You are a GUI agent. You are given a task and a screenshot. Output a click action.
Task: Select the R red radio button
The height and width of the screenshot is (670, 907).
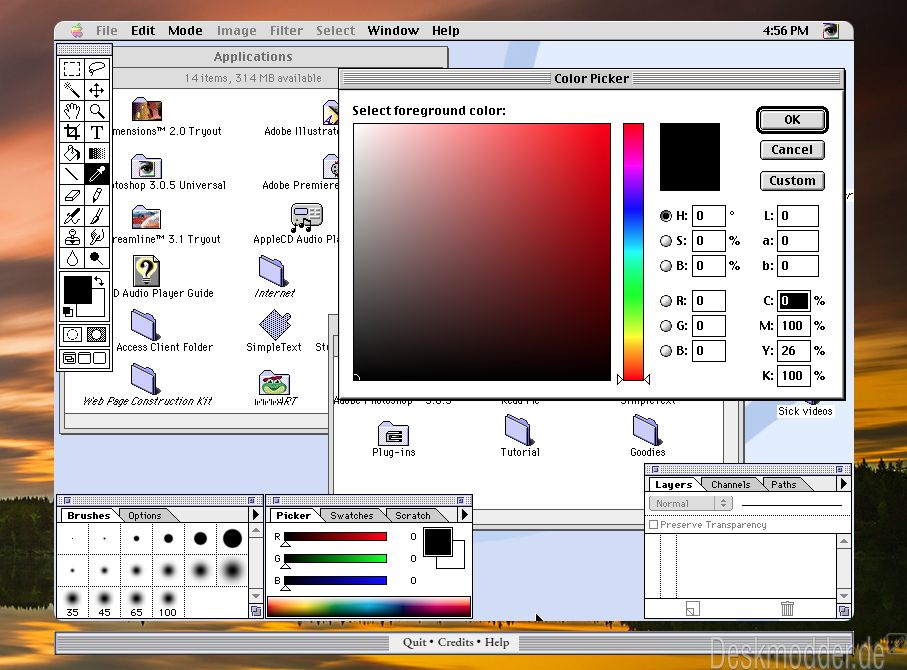coord(666,301)
